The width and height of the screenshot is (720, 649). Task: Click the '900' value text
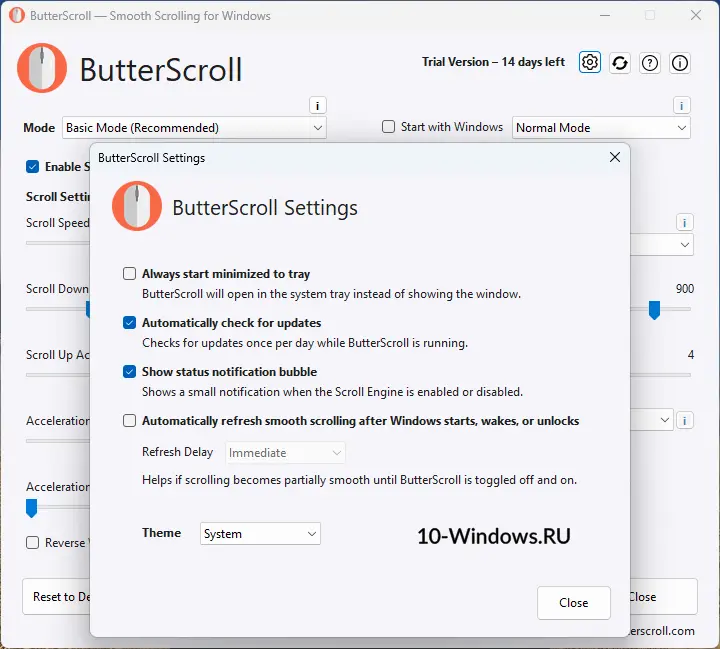[684, 288]
